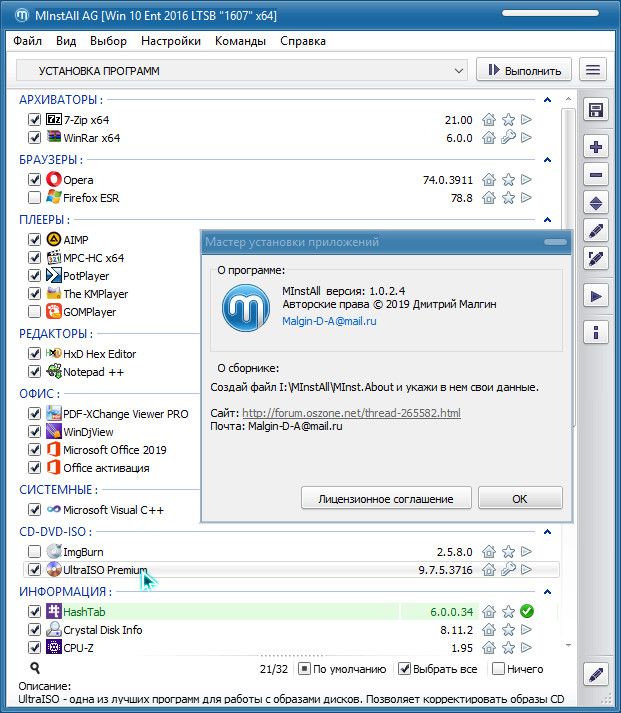Image resolution: width=621 pixels, height=713 pixels.
Task: Click the magnifier search icon
Action: tap(35, 668)
